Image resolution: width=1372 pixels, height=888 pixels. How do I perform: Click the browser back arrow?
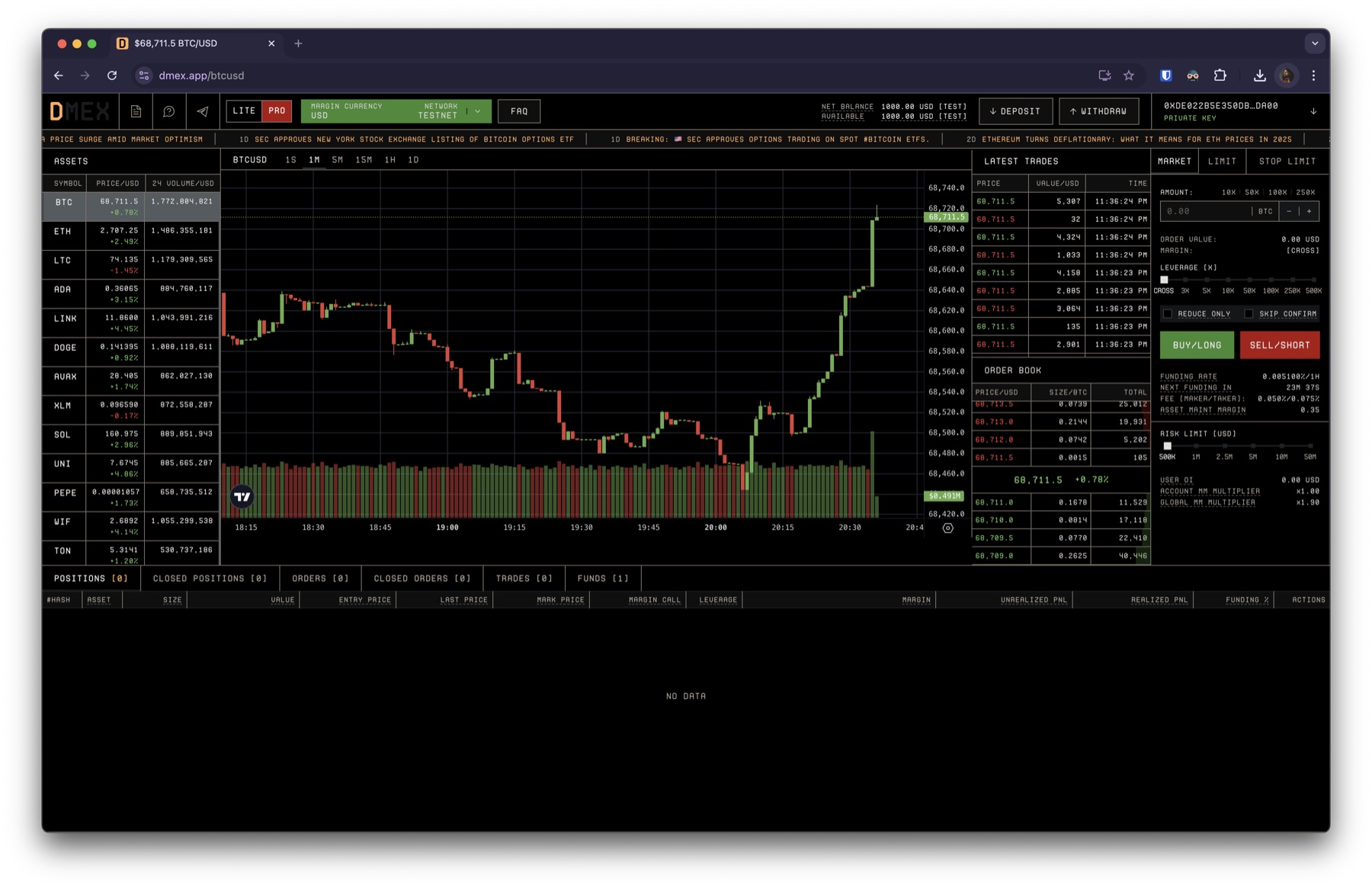click(59, 75)
